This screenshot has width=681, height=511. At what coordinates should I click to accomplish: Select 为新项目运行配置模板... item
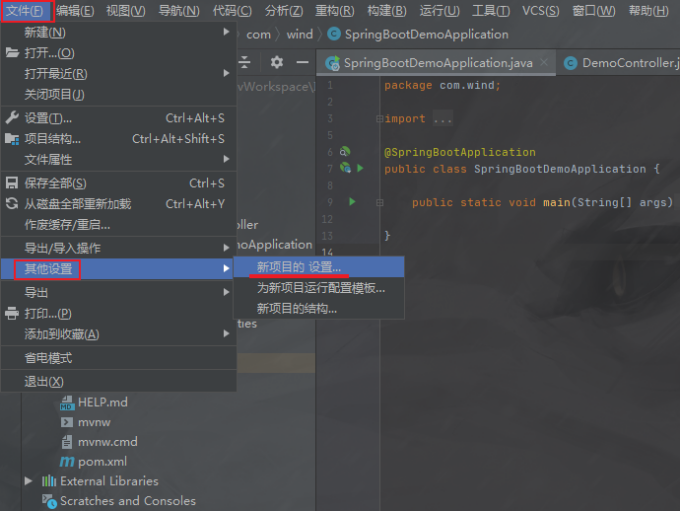[319, 288]
